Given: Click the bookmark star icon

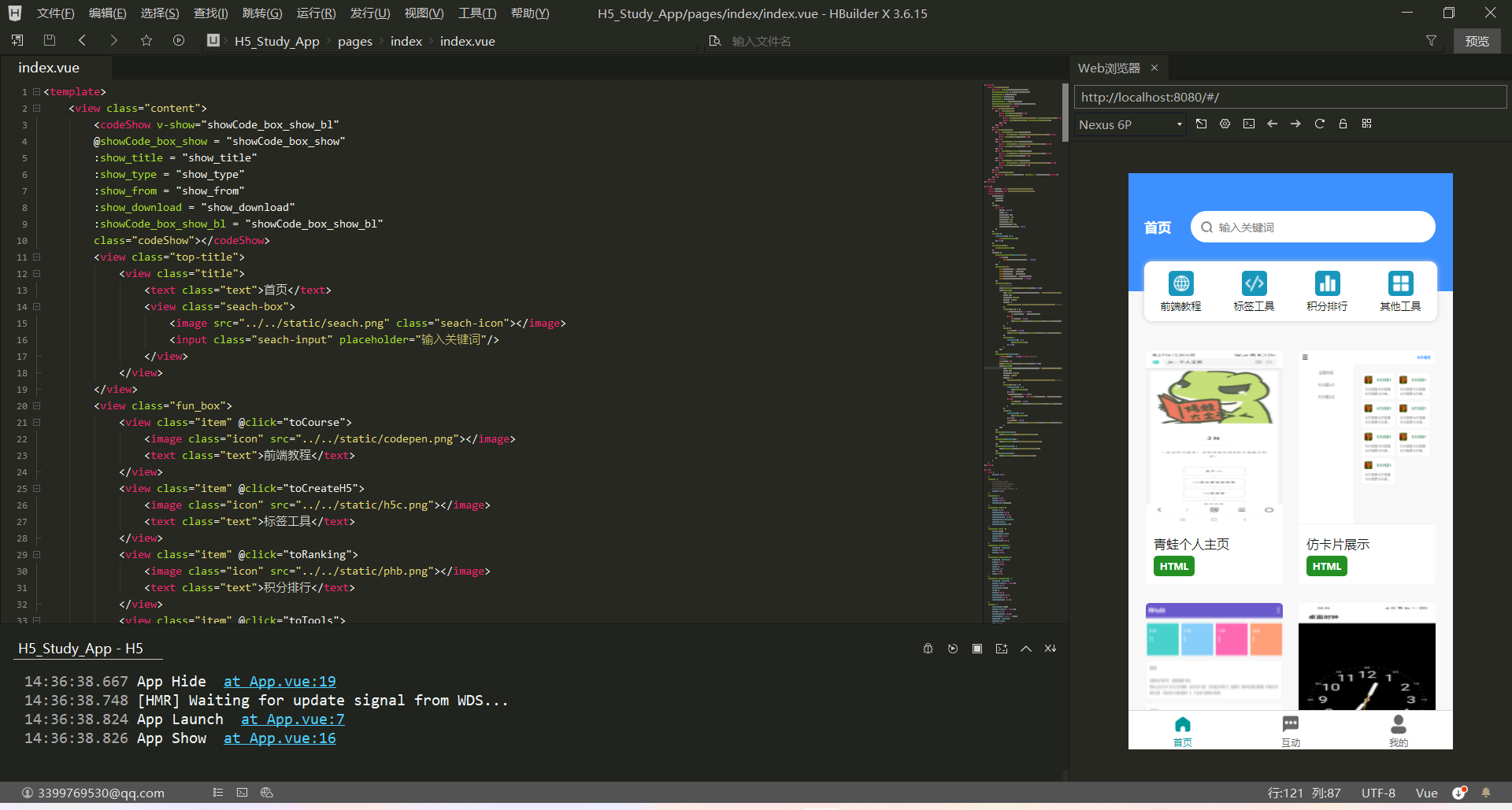Looking at the screenshot, I should click(146, 41).
